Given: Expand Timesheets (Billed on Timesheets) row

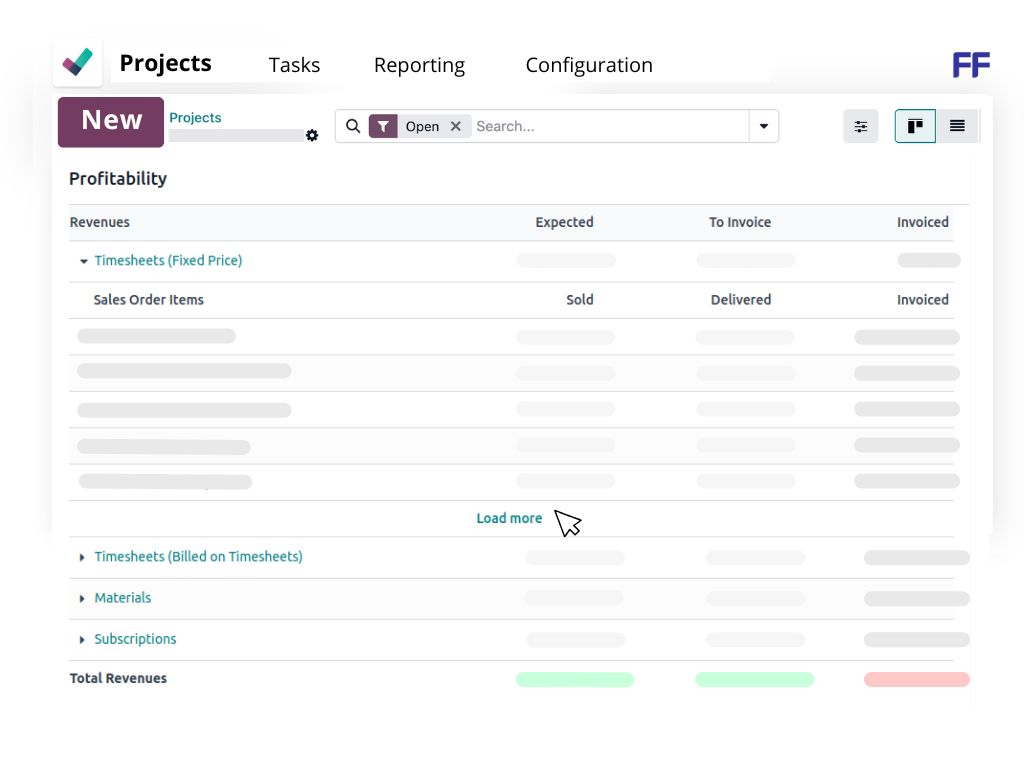Looking at the screenshot, I should point(83,557).
